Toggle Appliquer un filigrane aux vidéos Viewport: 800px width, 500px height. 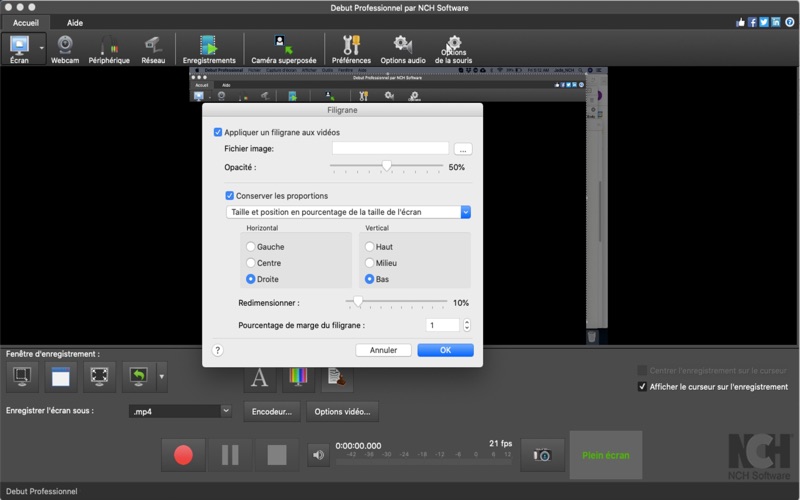218,132
